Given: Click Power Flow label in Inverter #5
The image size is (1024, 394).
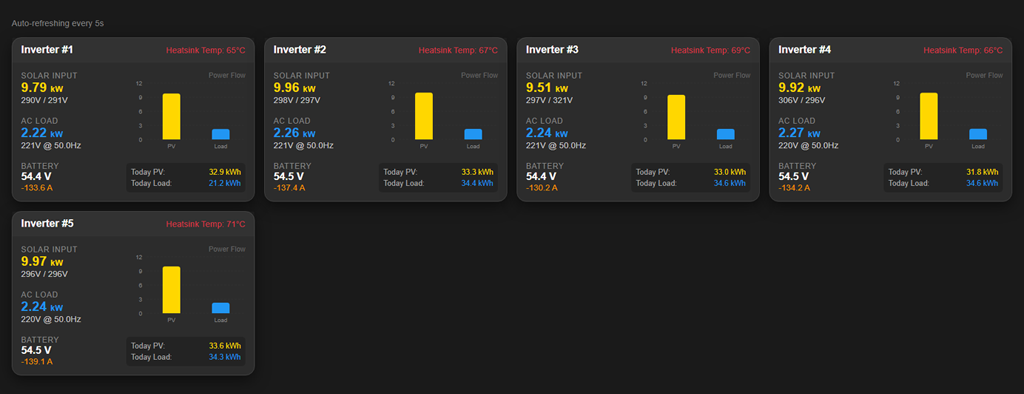Looking at the screenshot, I should (x=227, y=249).
